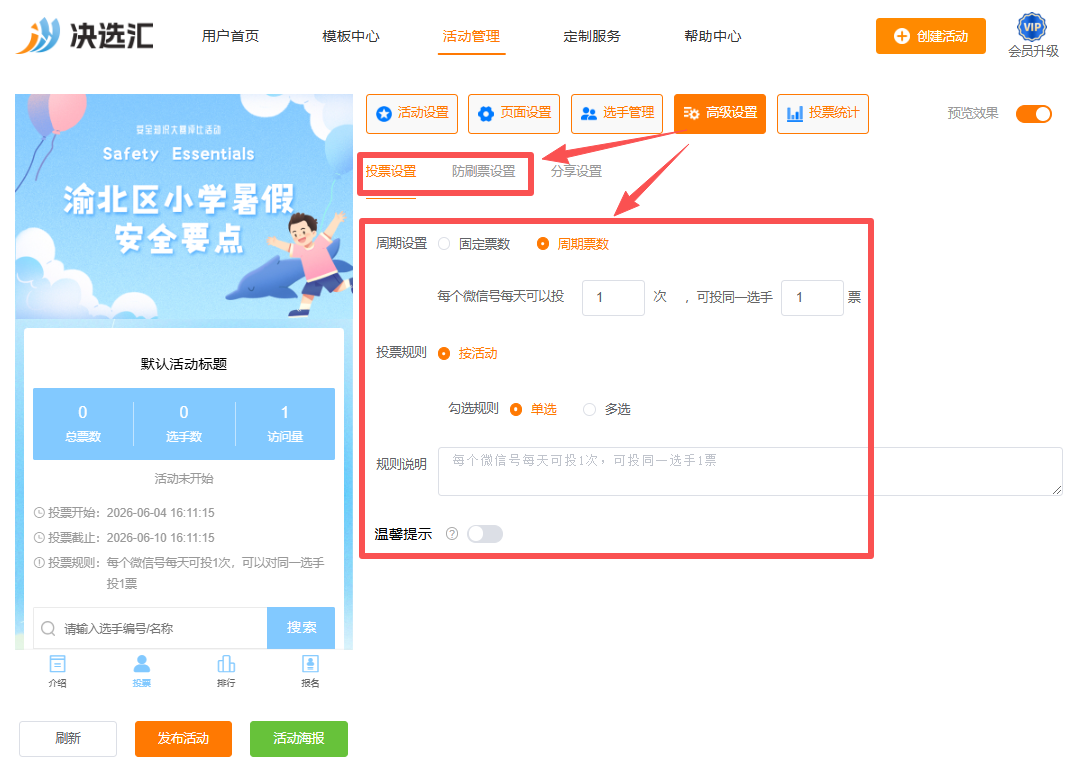
Task: Click the 决选汇 logo
Action: point(85,36)
